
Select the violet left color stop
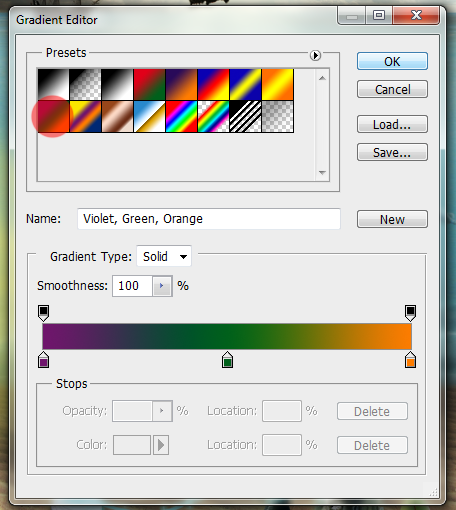coord(44,360)
